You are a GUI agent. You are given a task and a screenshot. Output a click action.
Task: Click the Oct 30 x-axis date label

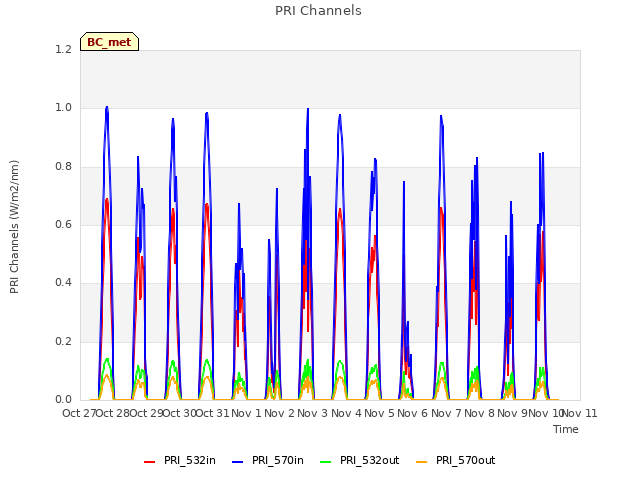pyautogui.click(x=179, y=413)
